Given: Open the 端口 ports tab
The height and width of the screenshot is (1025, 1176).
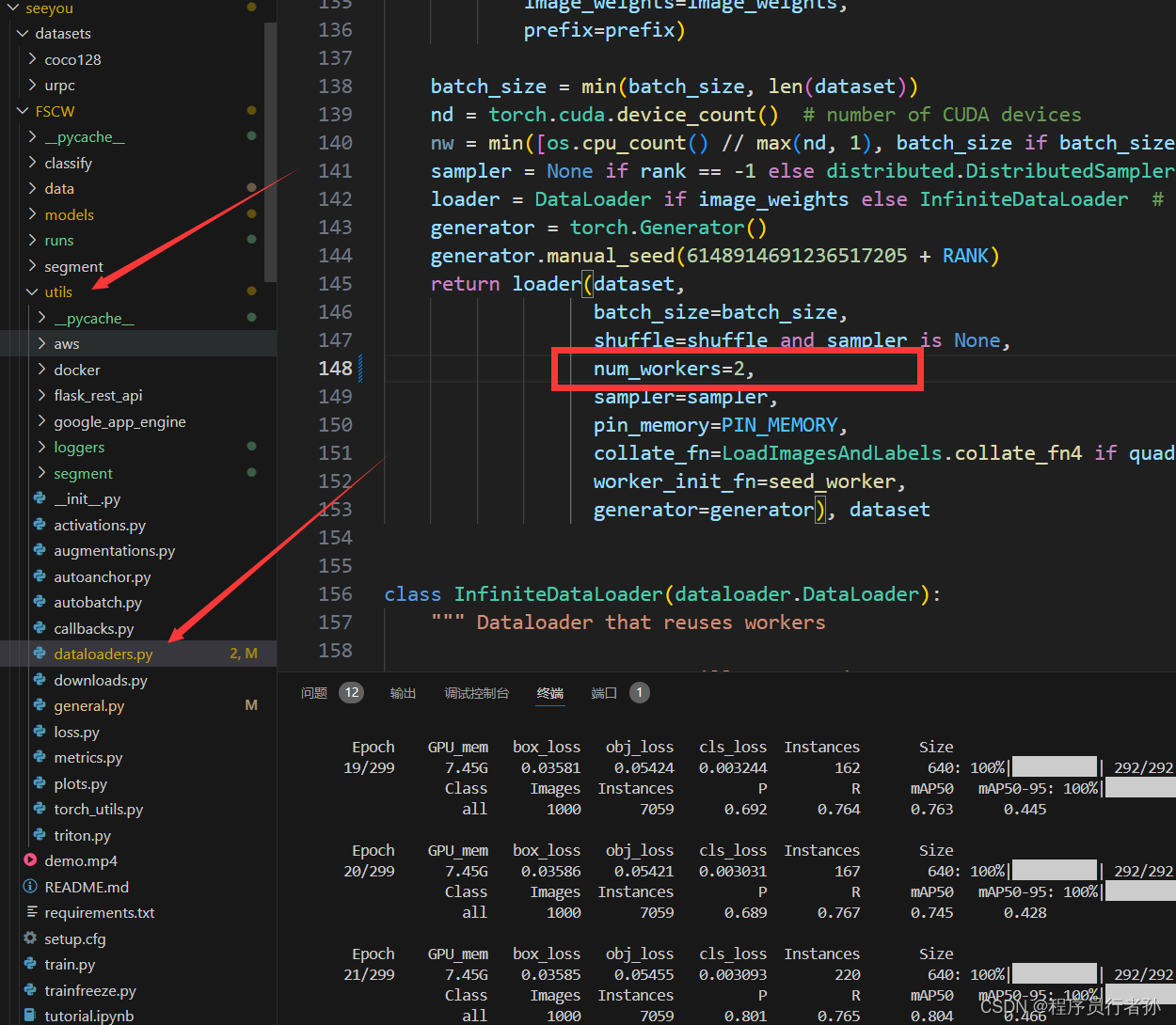Looking at the screenshot, I should (x=604, y=693).
